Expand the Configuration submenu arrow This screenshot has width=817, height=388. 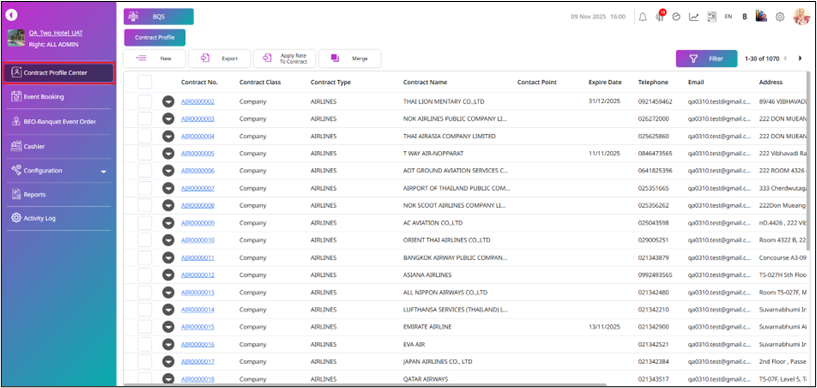(x=103, y=171)
